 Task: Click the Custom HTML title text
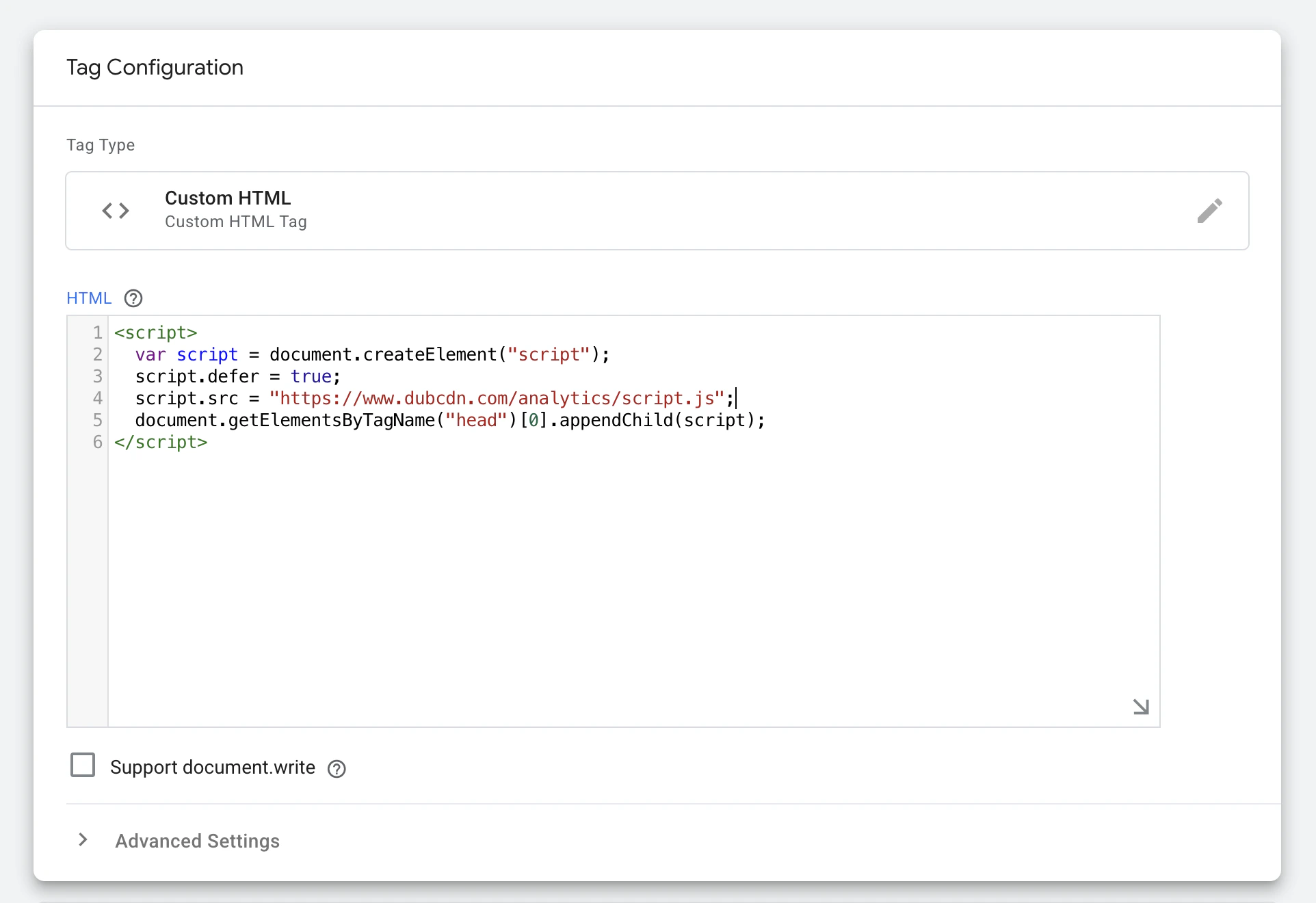pos(227,198)
